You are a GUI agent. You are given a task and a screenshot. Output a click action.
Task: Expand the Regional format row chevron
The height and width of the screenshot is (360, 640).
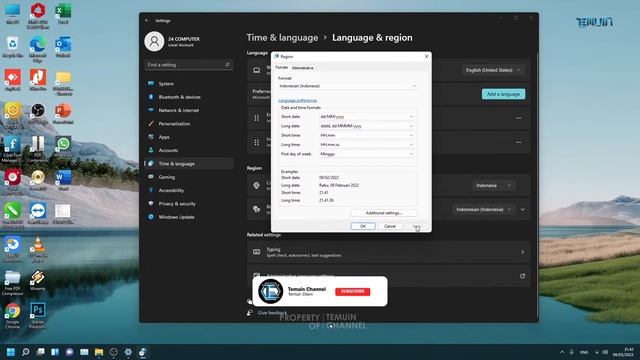tap(522, 209)
